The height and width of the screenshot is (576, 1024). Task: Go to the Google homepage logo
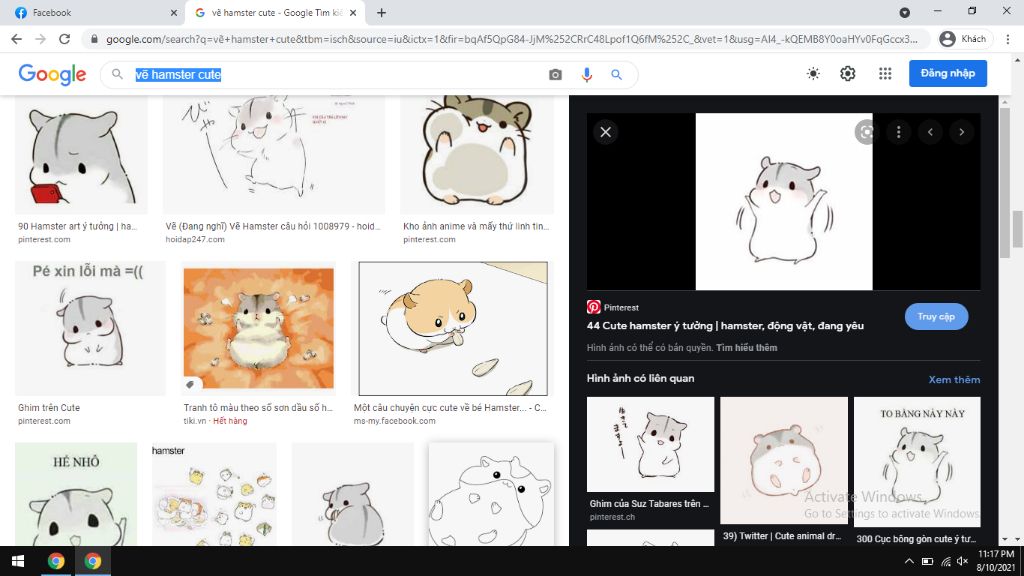52,74
